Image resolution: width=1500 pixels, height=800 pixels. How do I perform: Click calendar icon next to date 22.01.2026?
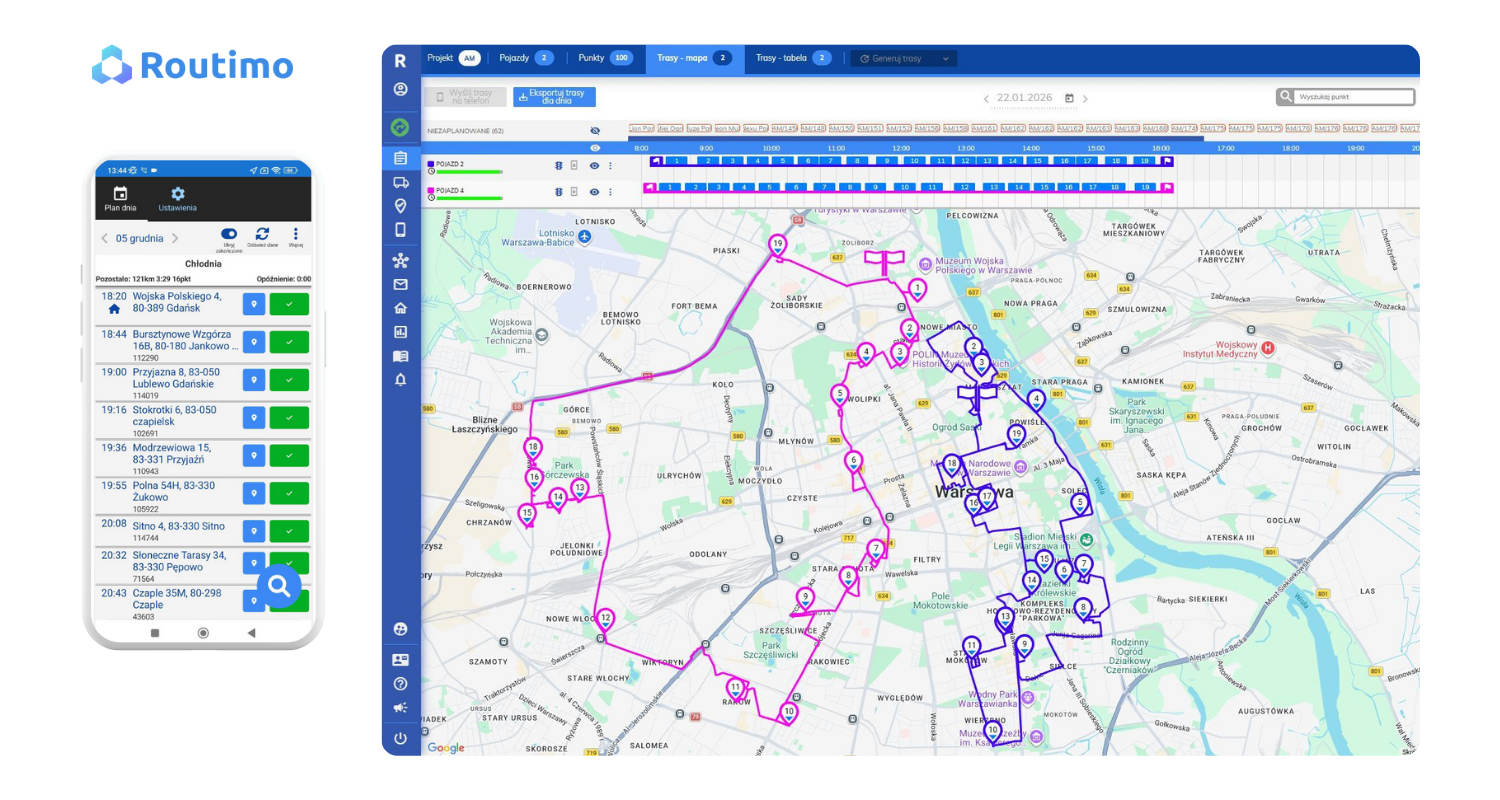(1069, 98)
